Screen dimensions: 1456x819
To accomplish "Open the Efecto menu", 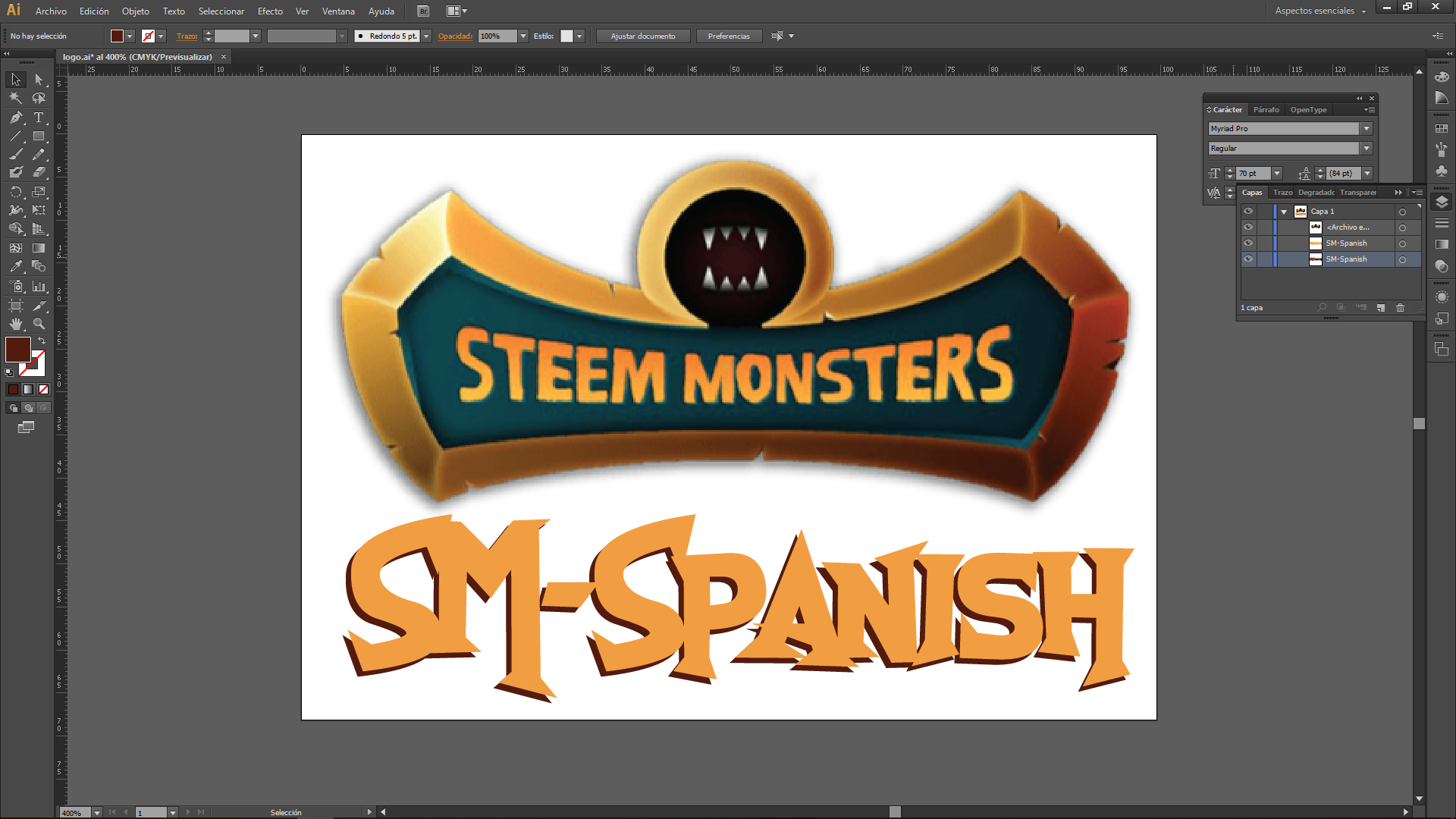I will (270, 11).
